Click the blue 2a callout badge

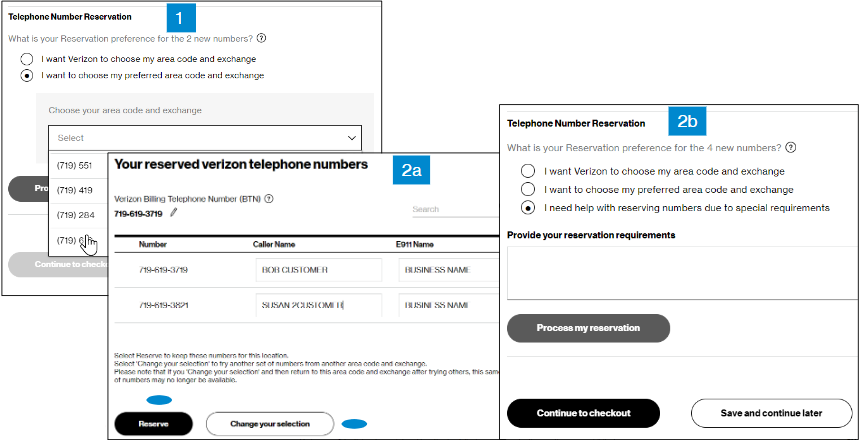tap(412, 170)
